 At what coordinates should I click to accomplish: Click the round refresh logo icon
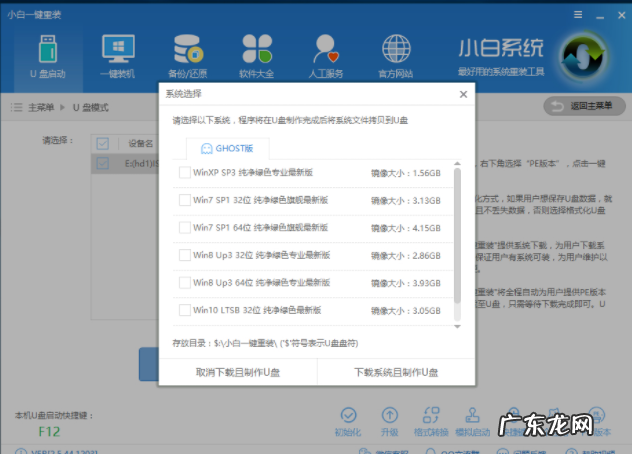pyautogui.click(x=583, y=56)
